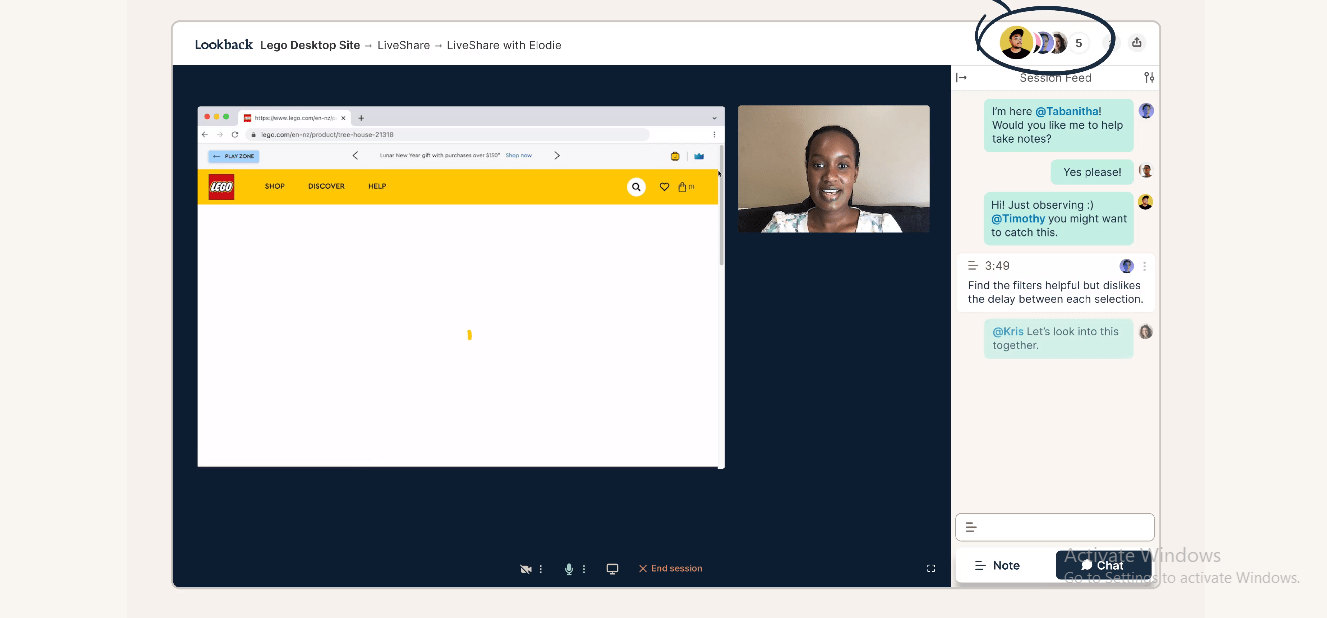Enter fullscreen with the expand icon
The image size is (1327, 618).
coord(931,569)
